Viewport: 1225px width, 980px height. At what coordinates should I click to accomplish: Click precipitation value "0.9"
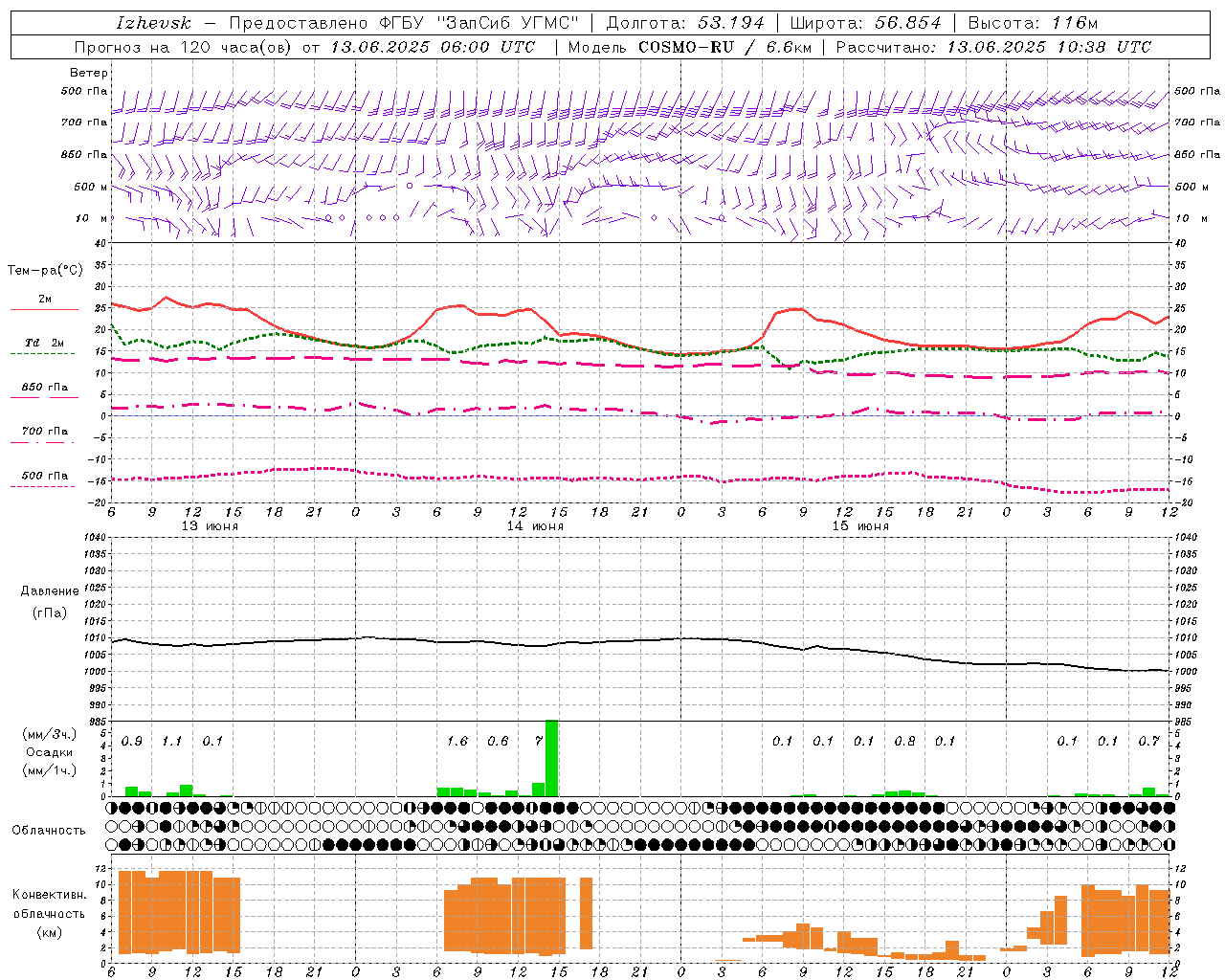click(132, 742)
